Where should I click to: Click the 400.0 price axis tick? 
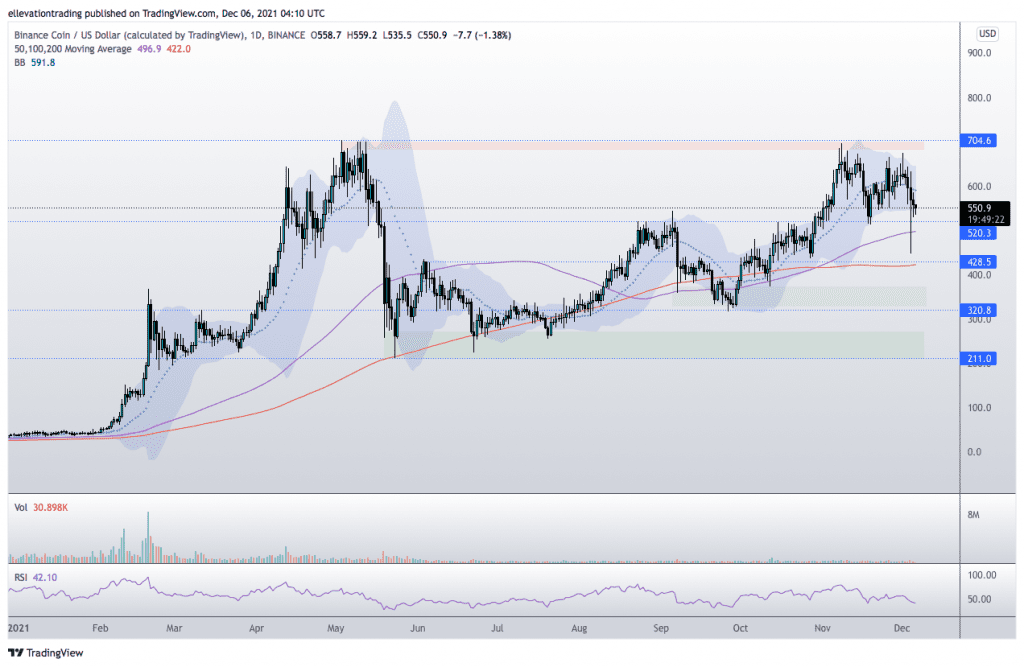[x=979, y=275]
